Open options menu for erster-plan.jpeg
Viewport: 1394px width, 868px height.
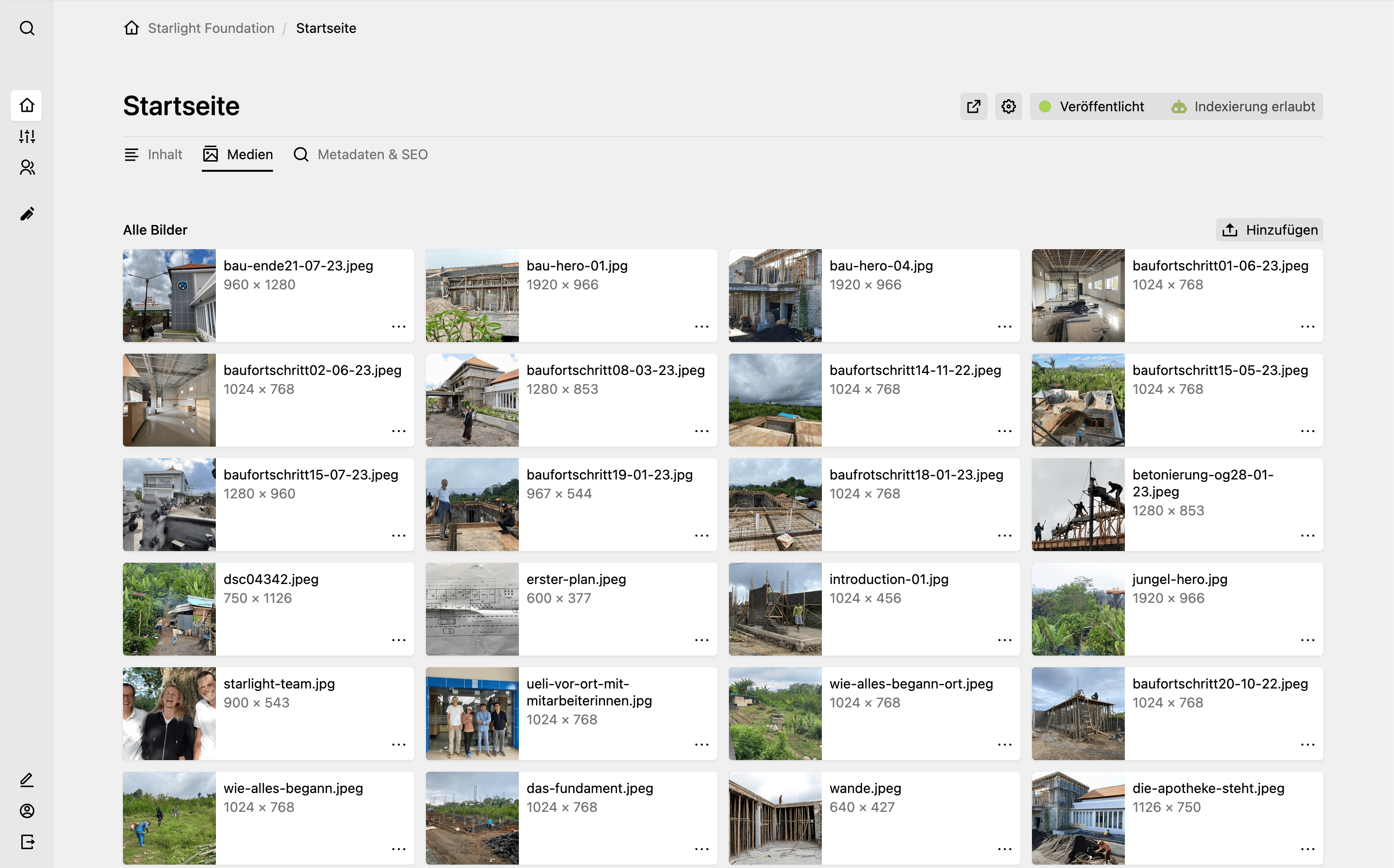[x=701, y=640]
